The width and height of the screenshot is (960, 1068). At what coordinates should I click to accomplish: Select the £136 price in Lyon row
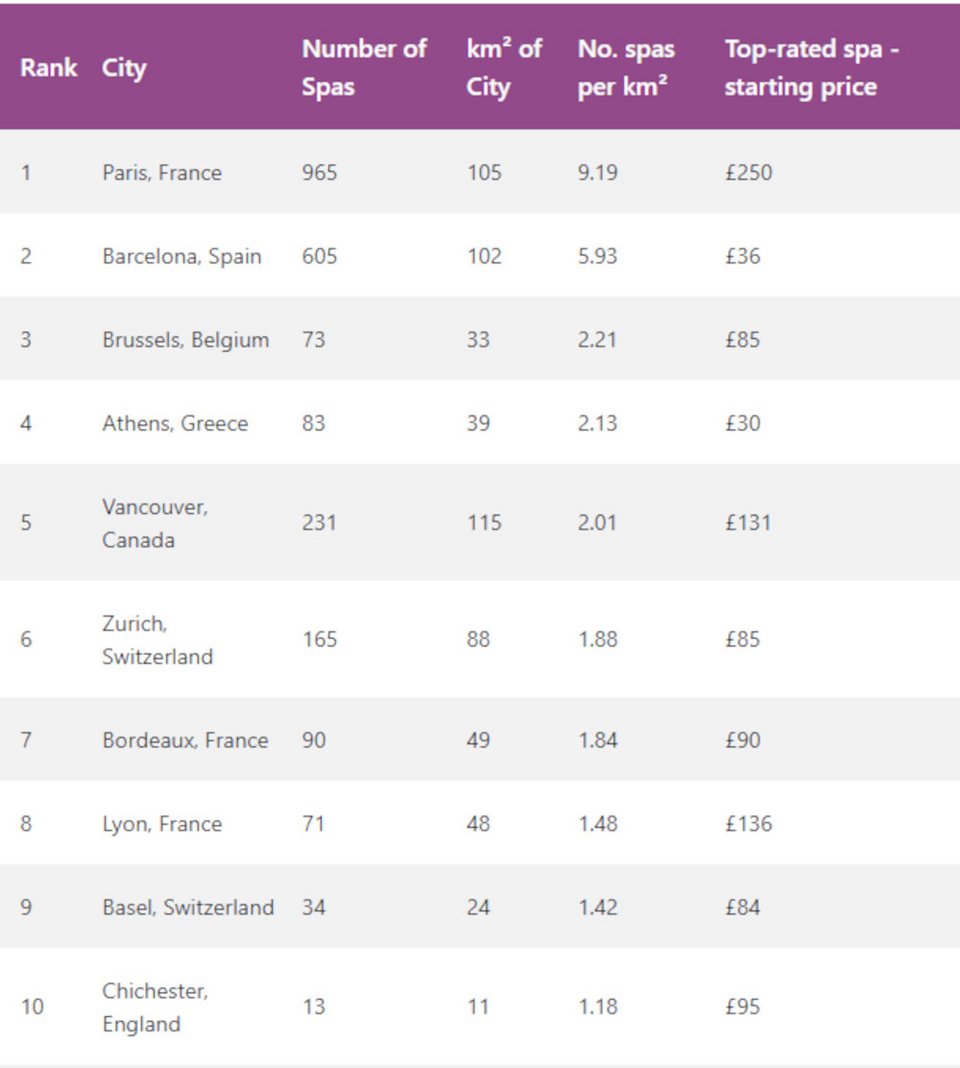[749, 824]
